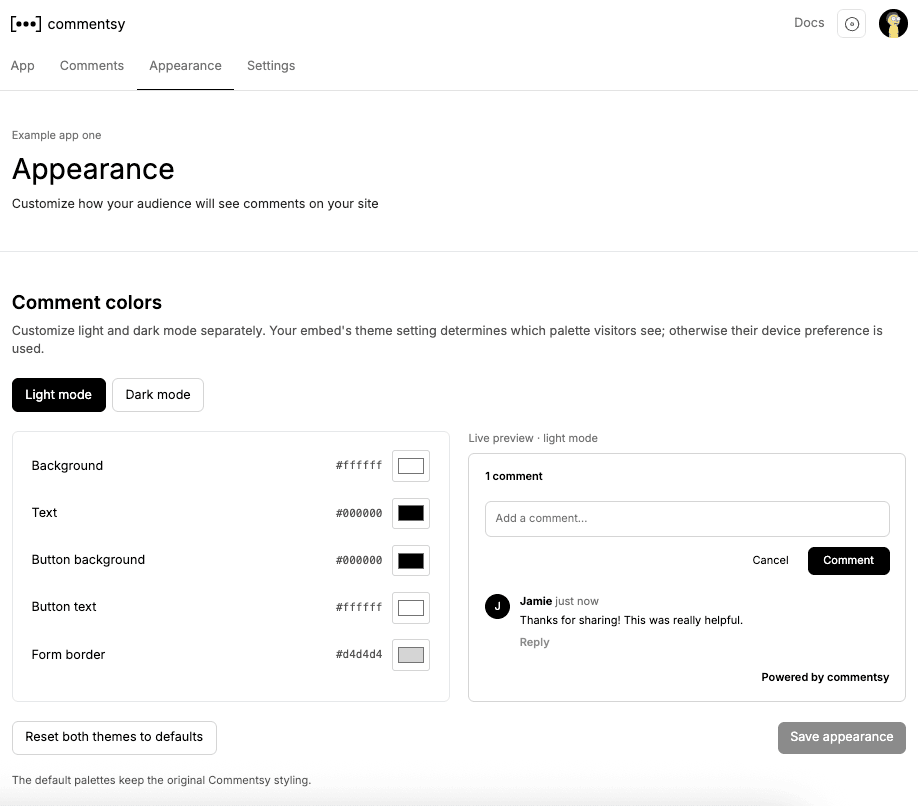Image resolution: width=918 pixels, height=806 pixels.
Task: Switch to Light mode palette
Action: [x=59, y=395]
